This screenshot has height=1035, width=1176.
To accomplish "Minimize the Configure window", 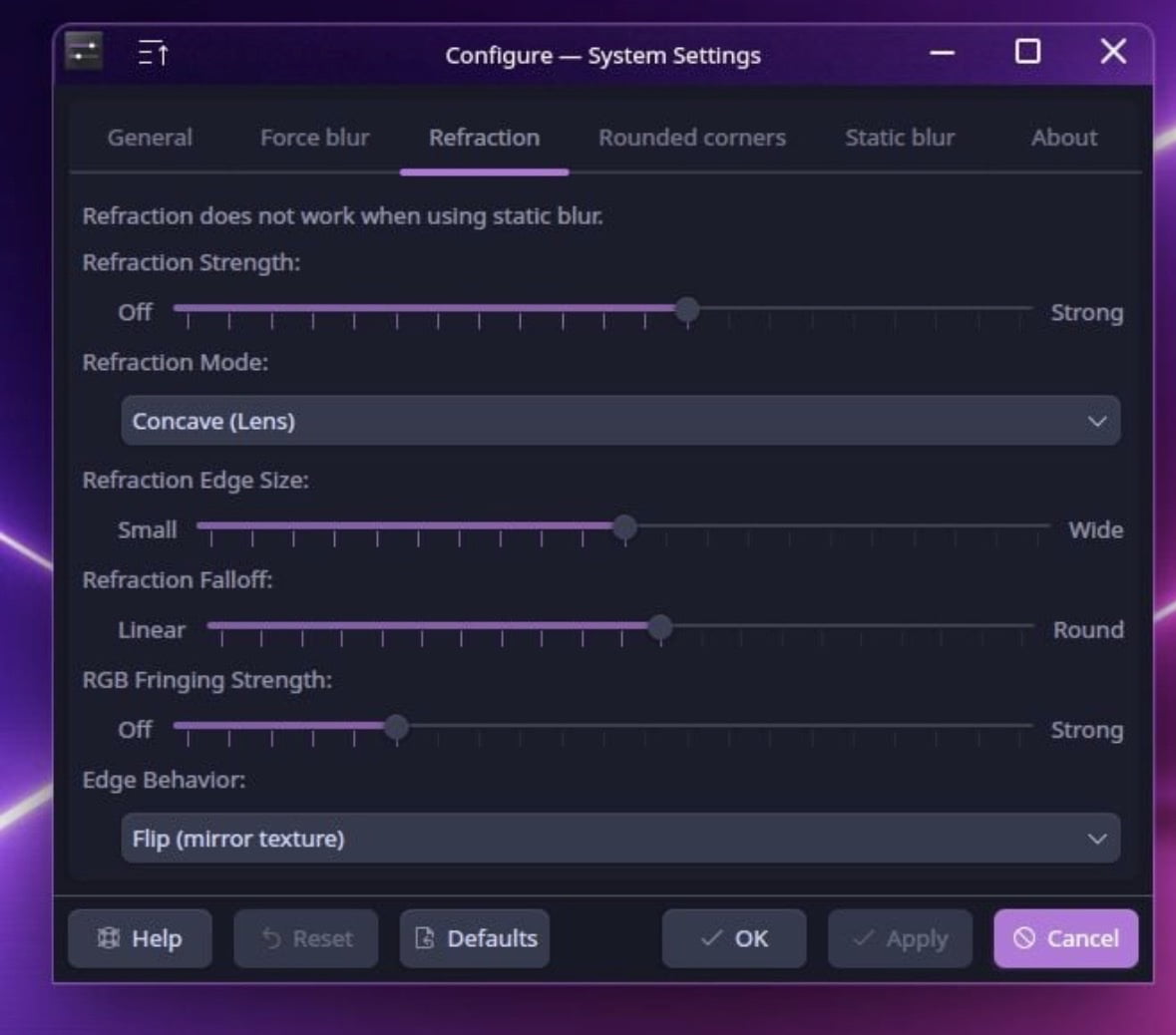I will pos(942,53).
